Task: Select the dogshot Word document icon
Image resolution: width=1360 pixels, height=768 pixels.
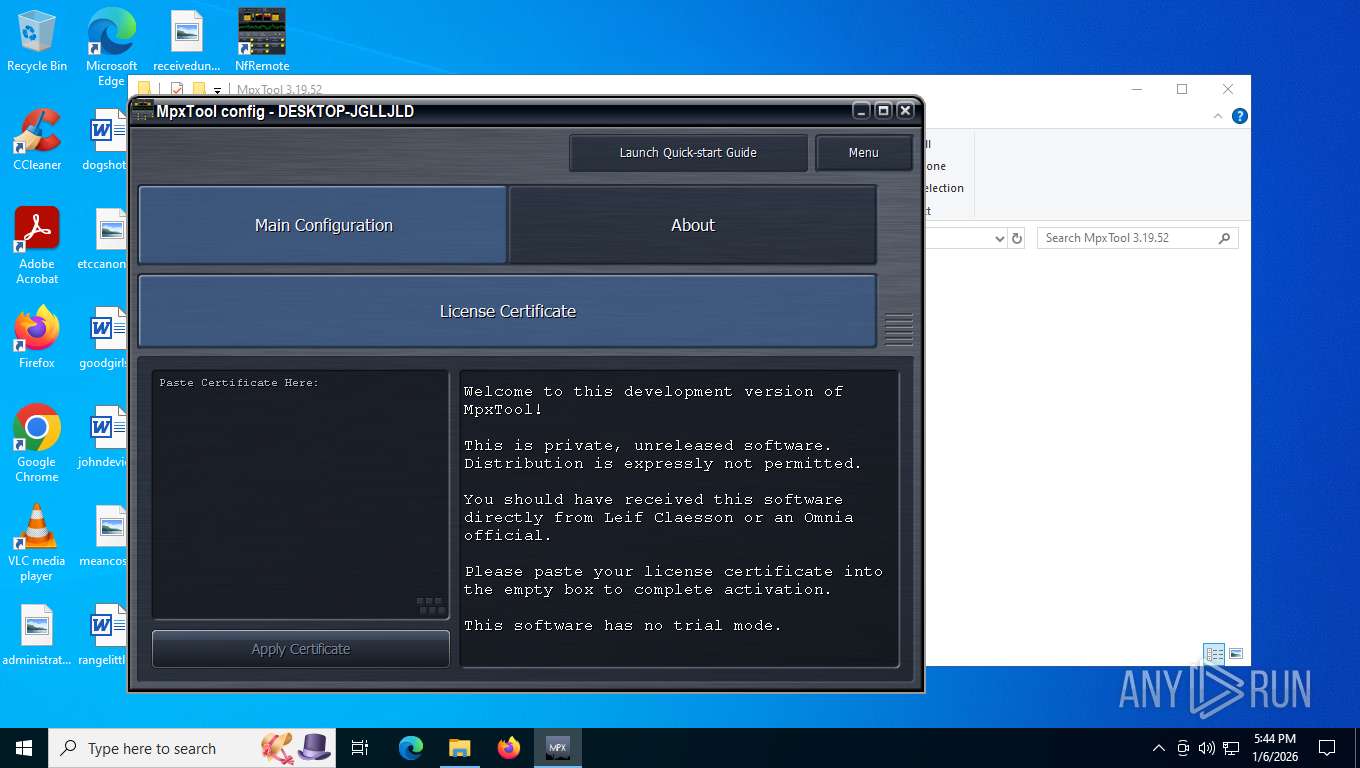Action: 104,140
